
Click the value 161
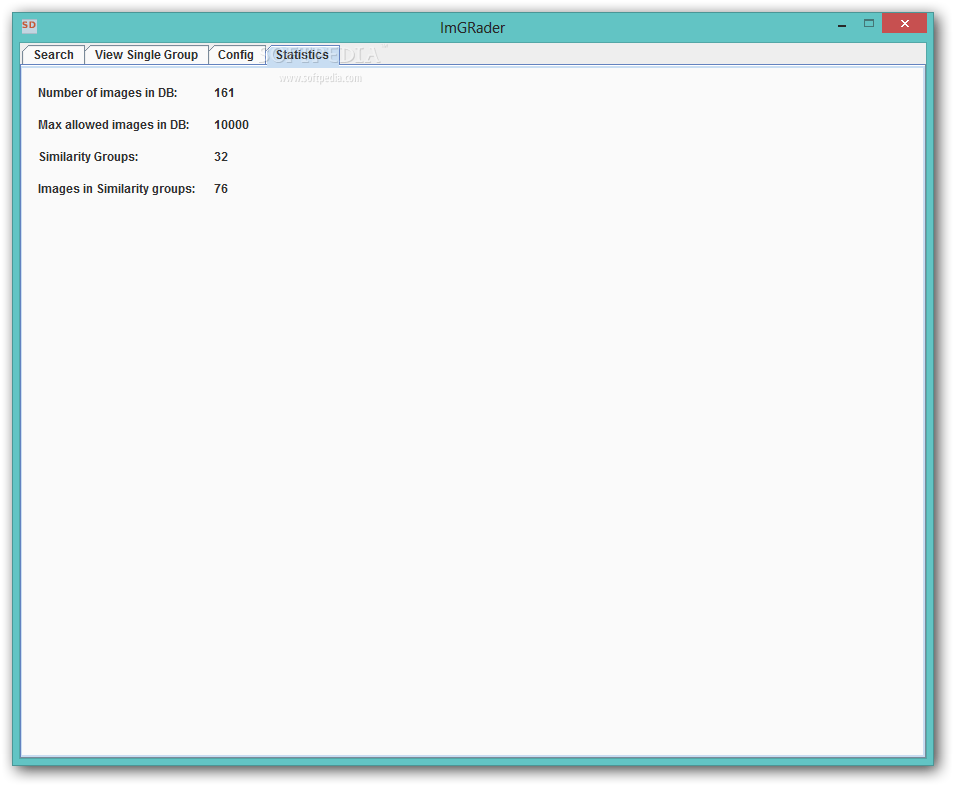tap(224, 93)
